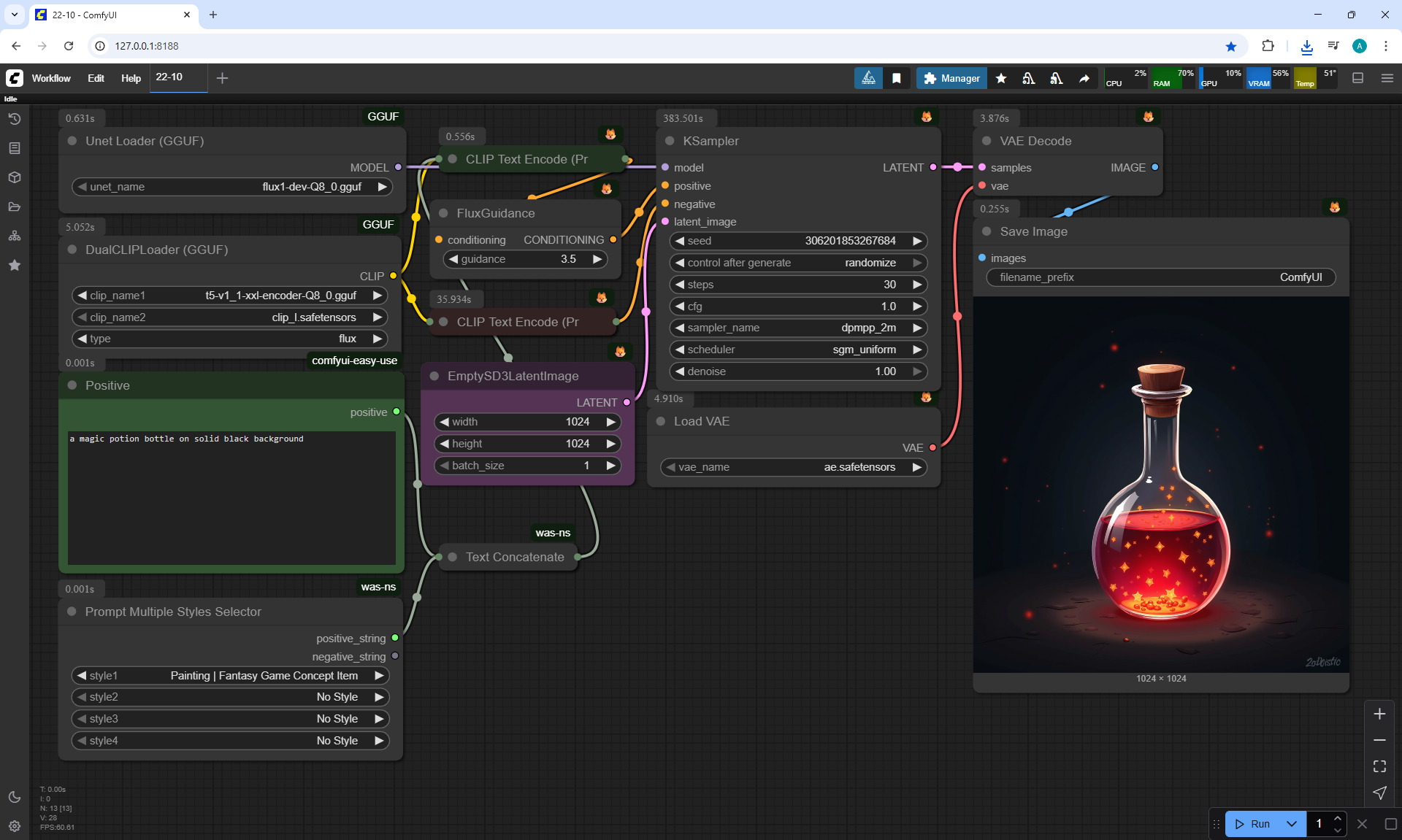The image size is (1402, 840).
Task: Open the Workflow menu
Action: coord(51,78)
